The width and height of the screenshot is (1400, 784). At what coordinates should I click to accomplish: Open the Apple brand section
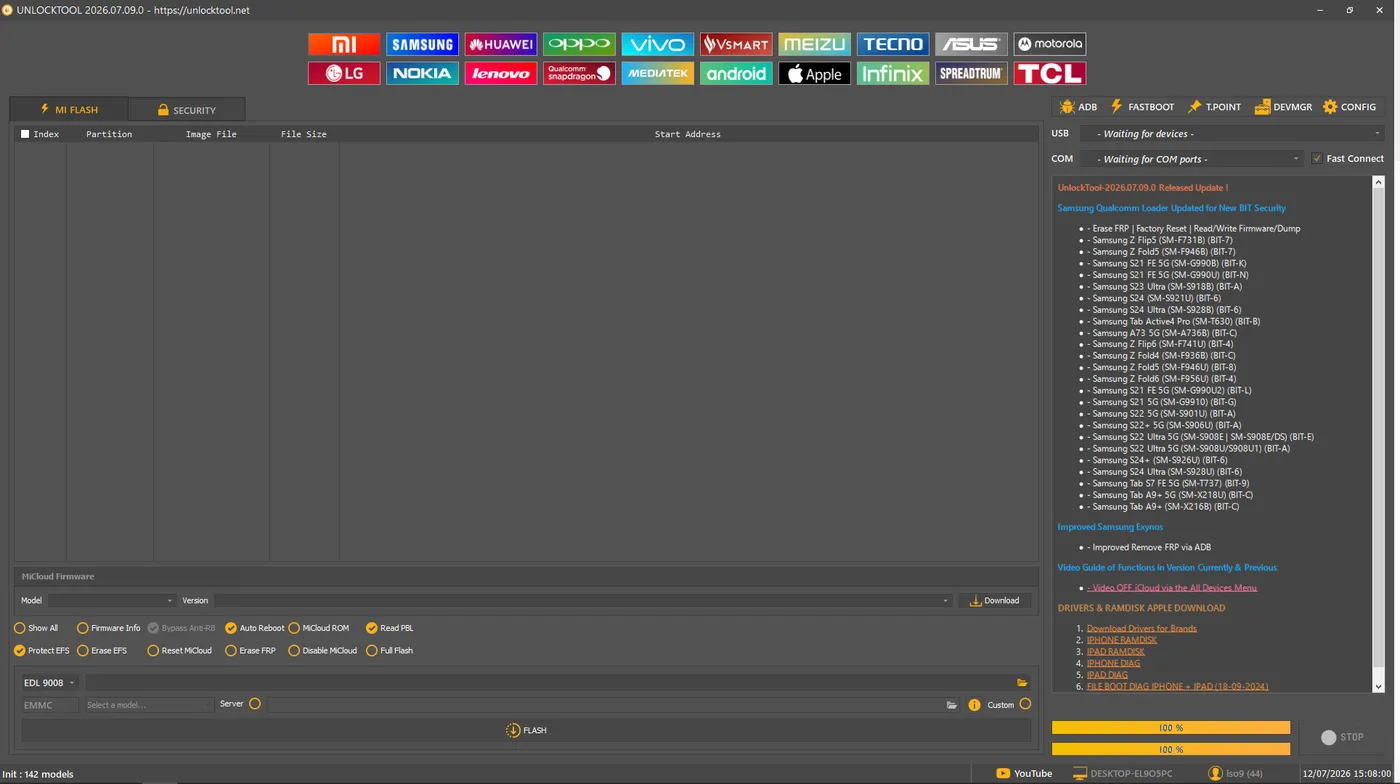click(814, 73)
